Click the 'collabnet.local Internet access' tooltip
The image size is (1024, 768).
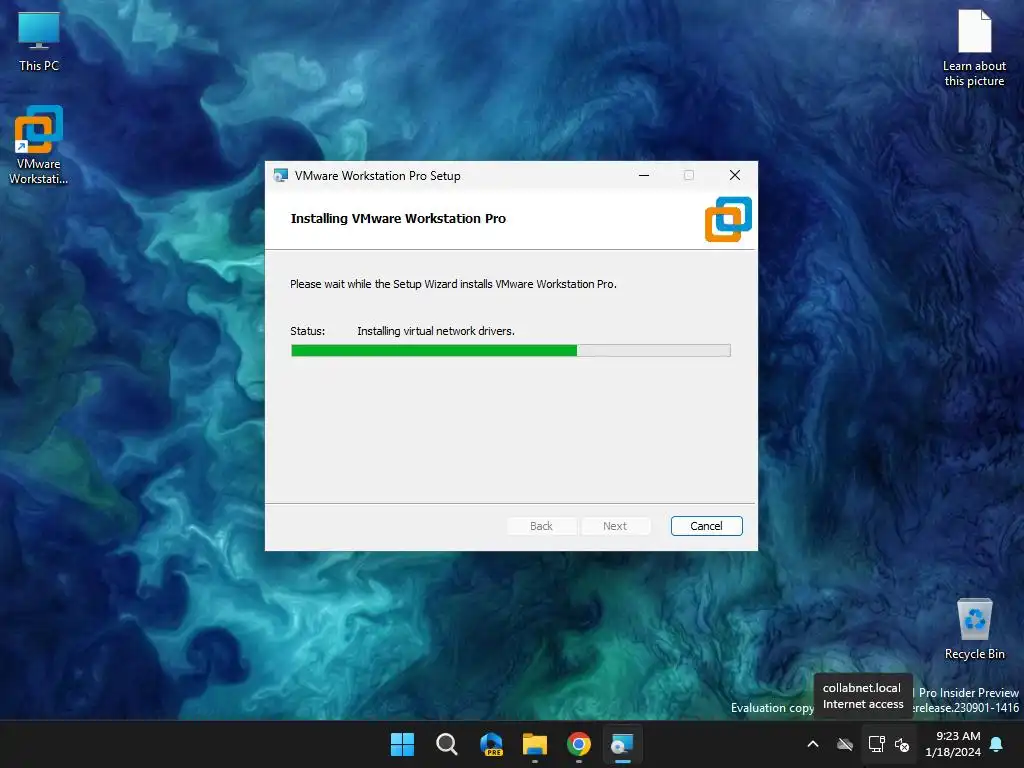pos(863,696)
